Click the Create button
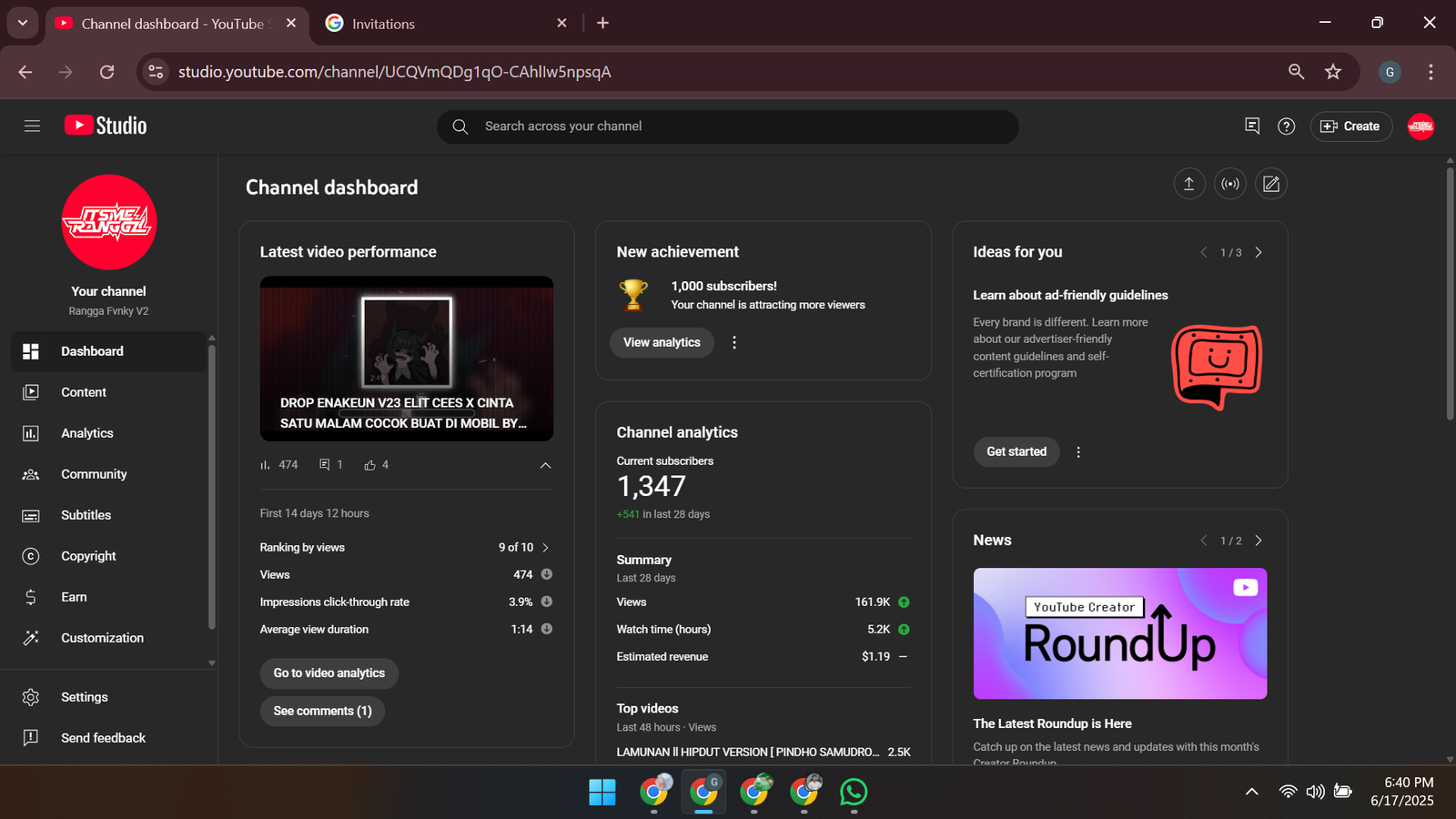The height and width of the screenshot is (819, 1456). [1350, 126]
